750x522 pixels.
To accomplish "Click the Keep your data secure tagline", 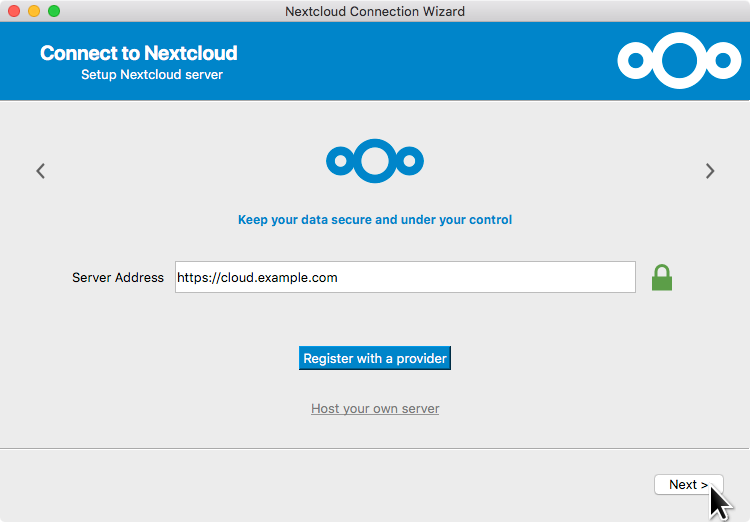I will click(x=375, y=220).
